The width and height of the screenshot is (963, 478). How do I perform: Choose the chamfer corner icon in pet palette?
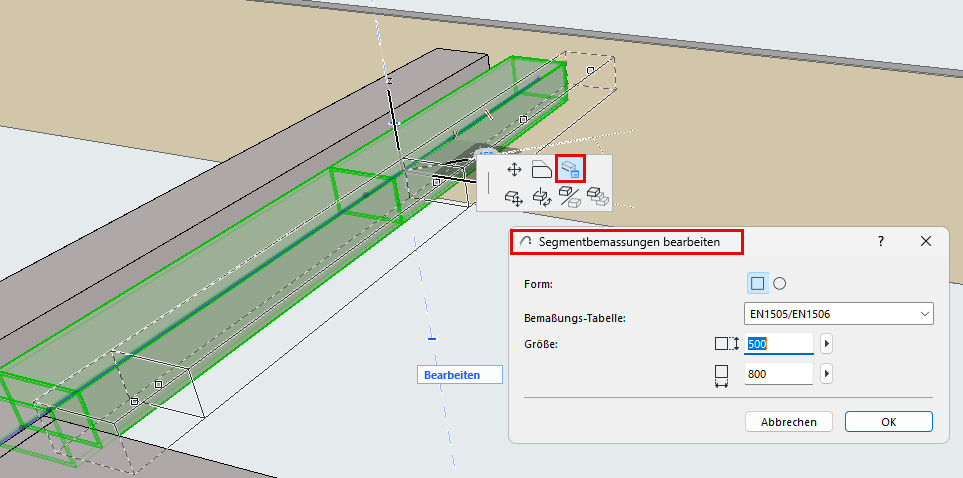pyautogui.click(x=542, y=170)
